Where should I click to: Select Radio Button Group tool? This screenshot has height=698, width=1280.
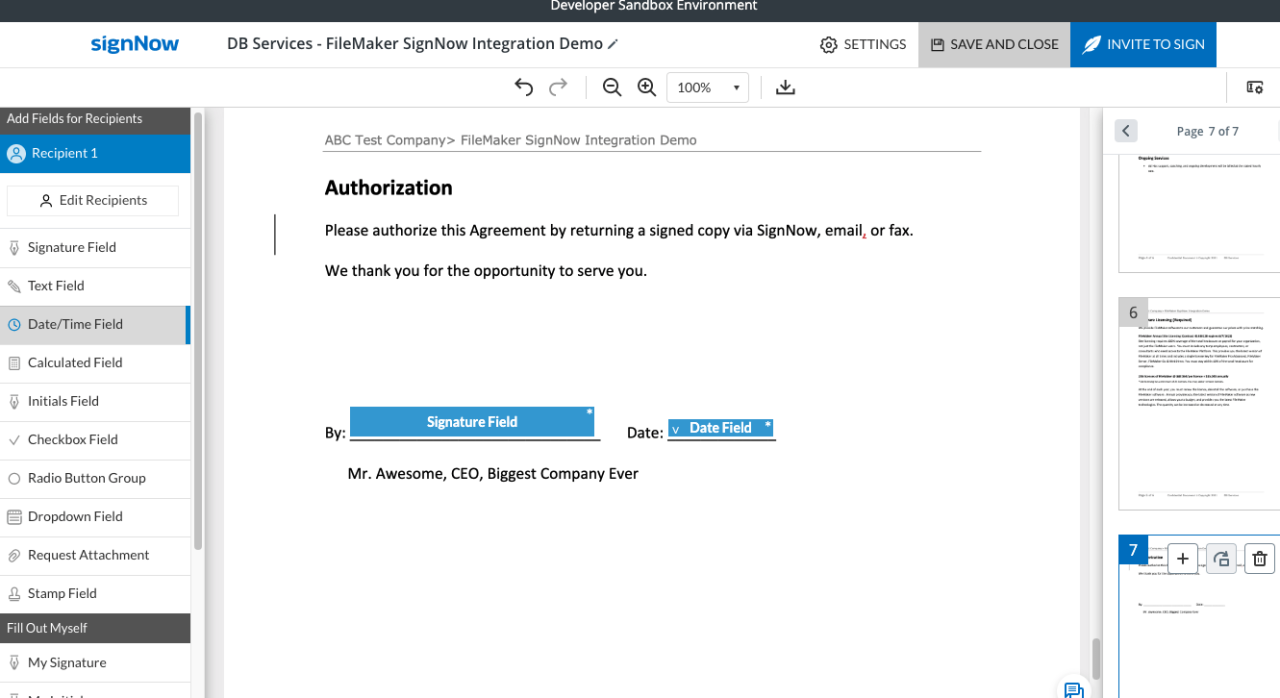pos(95,478)
